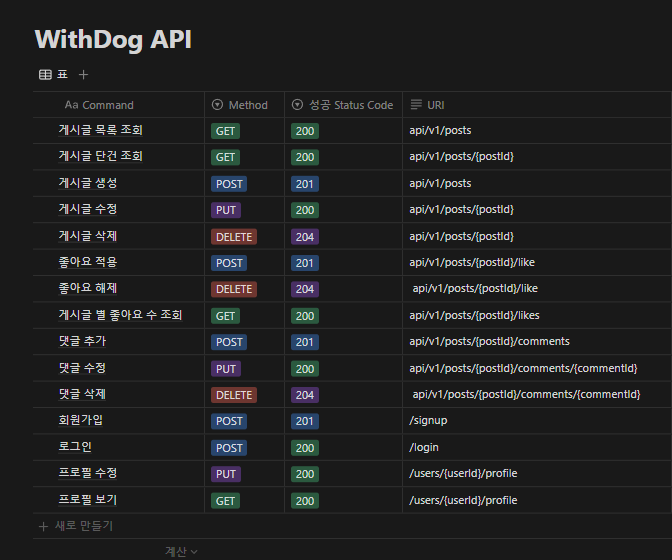This screenshot has width=672, height=560.
Task: Open the 게시글 삭제 row page
Action: [87, 236]
